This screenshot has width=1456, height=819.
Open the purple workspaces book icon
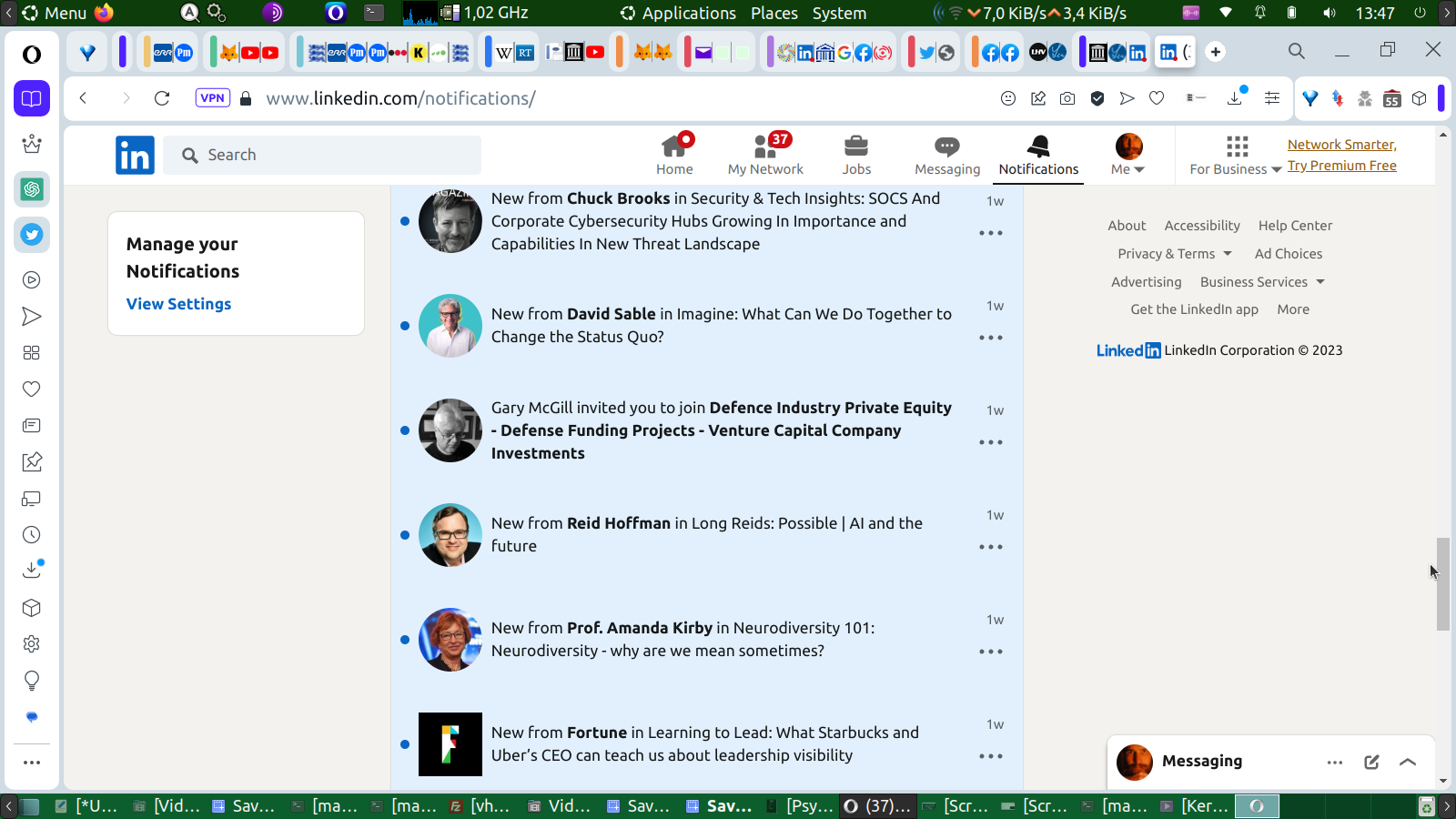tap(32, 98)
